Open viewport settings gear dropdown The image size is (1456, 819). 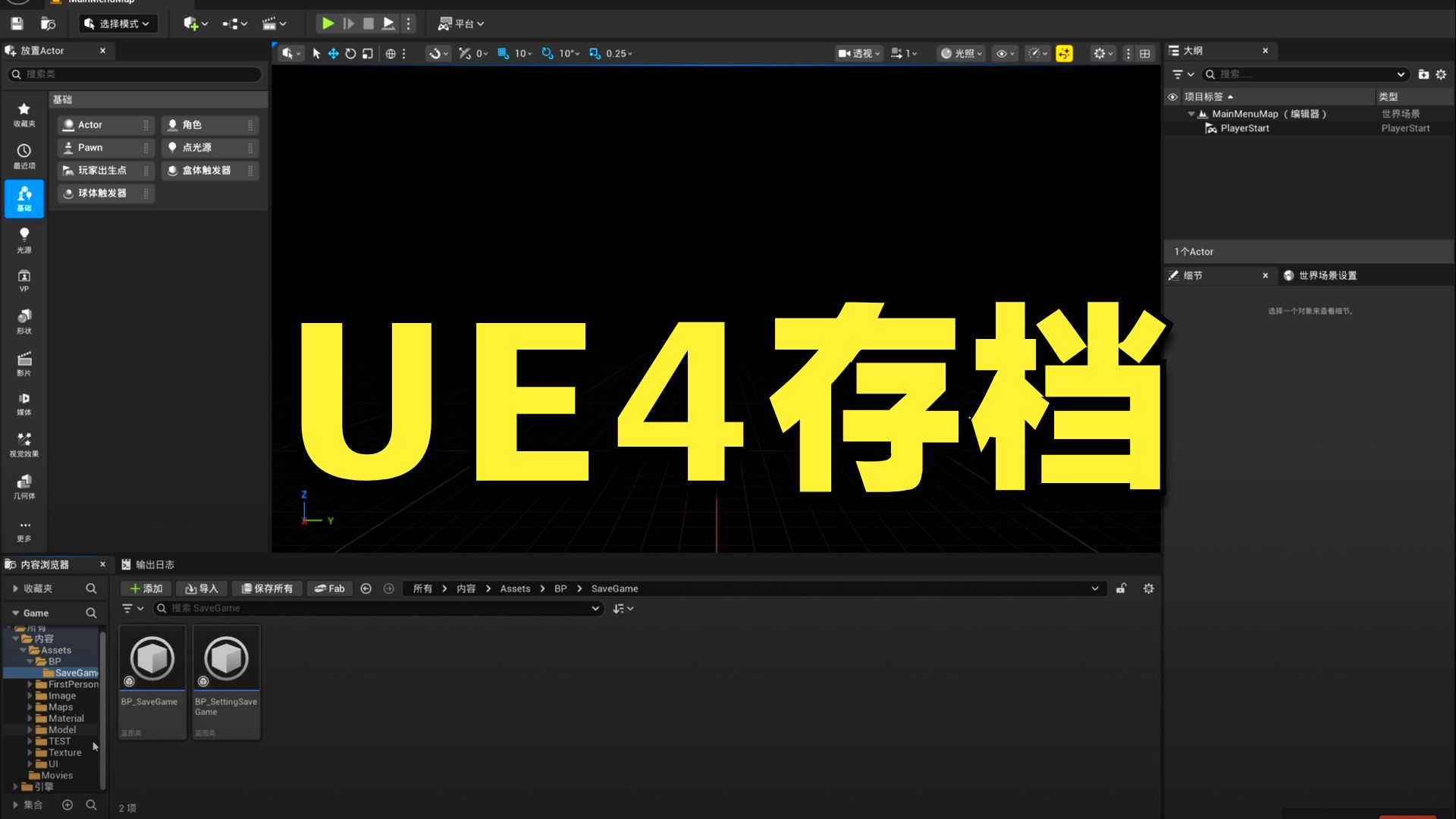tap(1103, 54)
